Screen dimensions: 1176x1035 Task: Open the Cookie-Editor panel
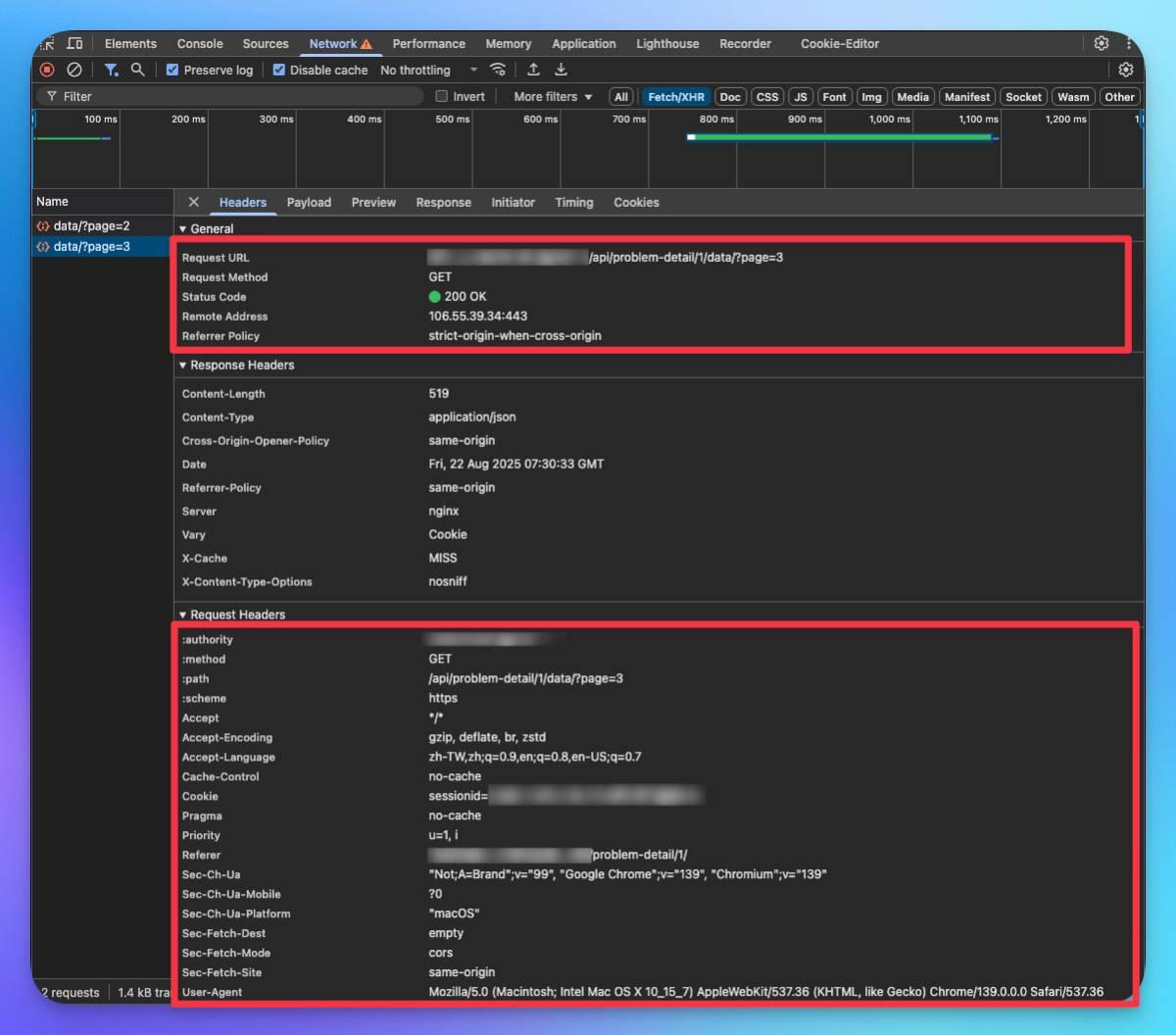click(840, 44)
